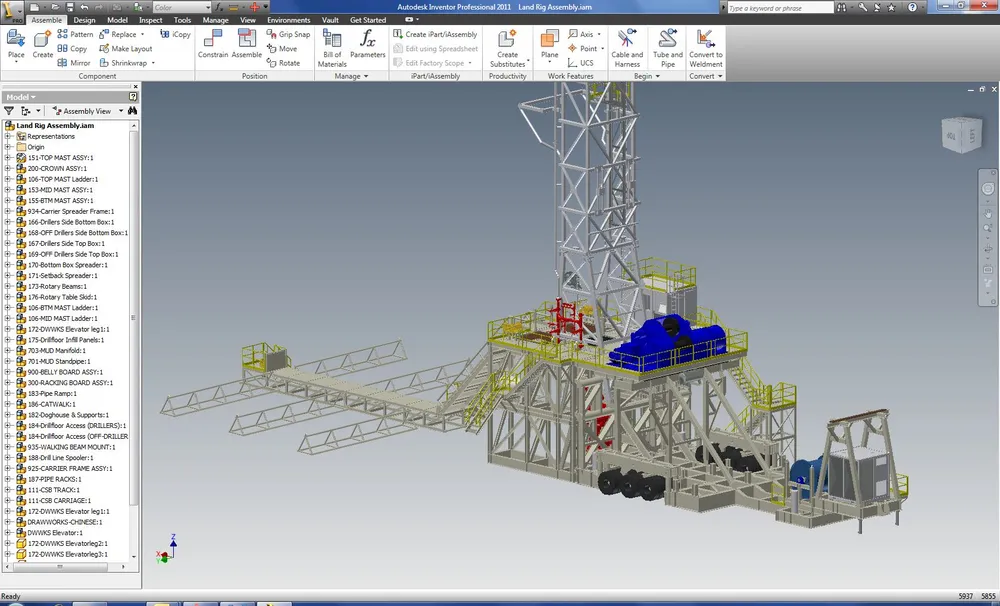Open the Vault ribbon tab

pos(330,20)
